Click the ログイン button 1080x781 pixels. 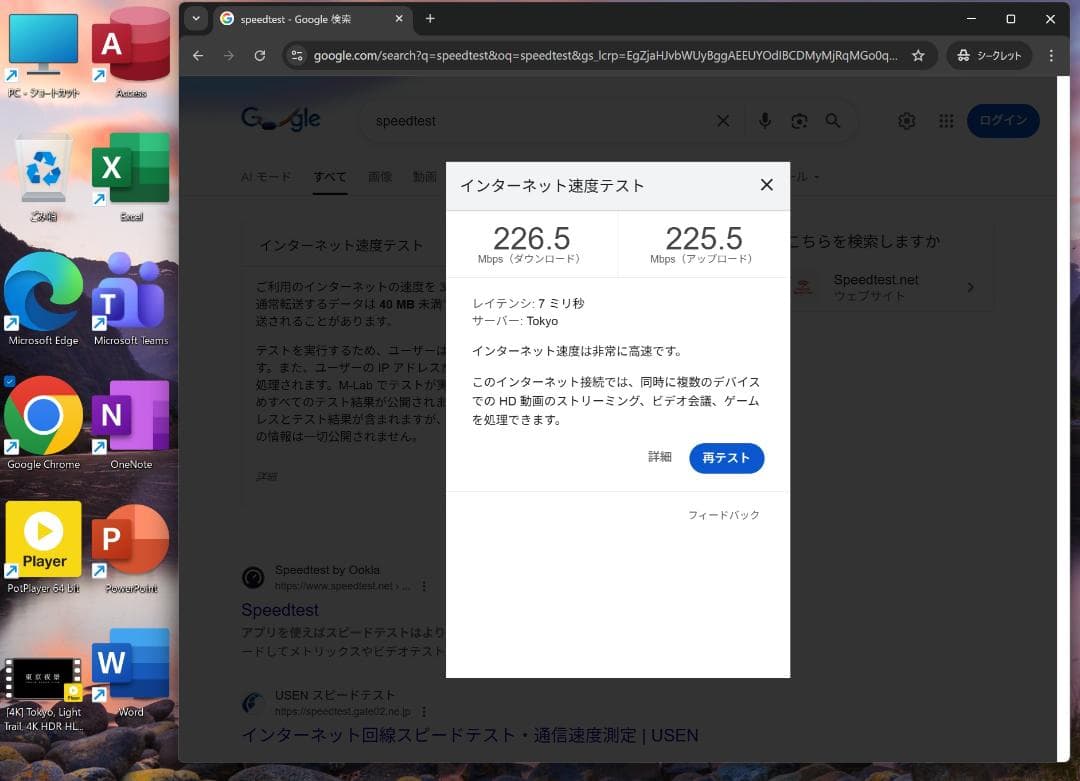coord(1003,120)
